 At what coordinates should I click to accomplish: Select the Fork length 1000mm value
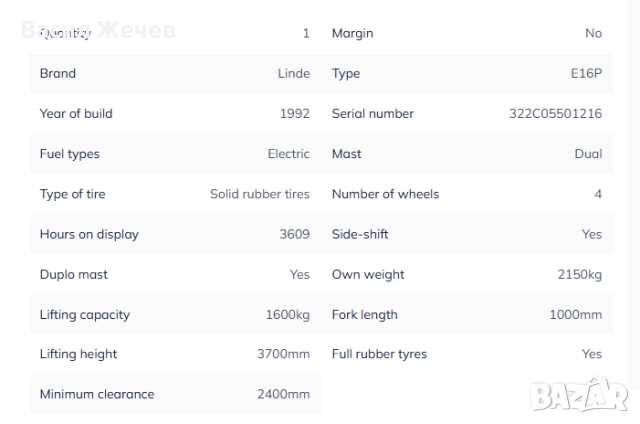pyautogui.click(x=575, y=314)
